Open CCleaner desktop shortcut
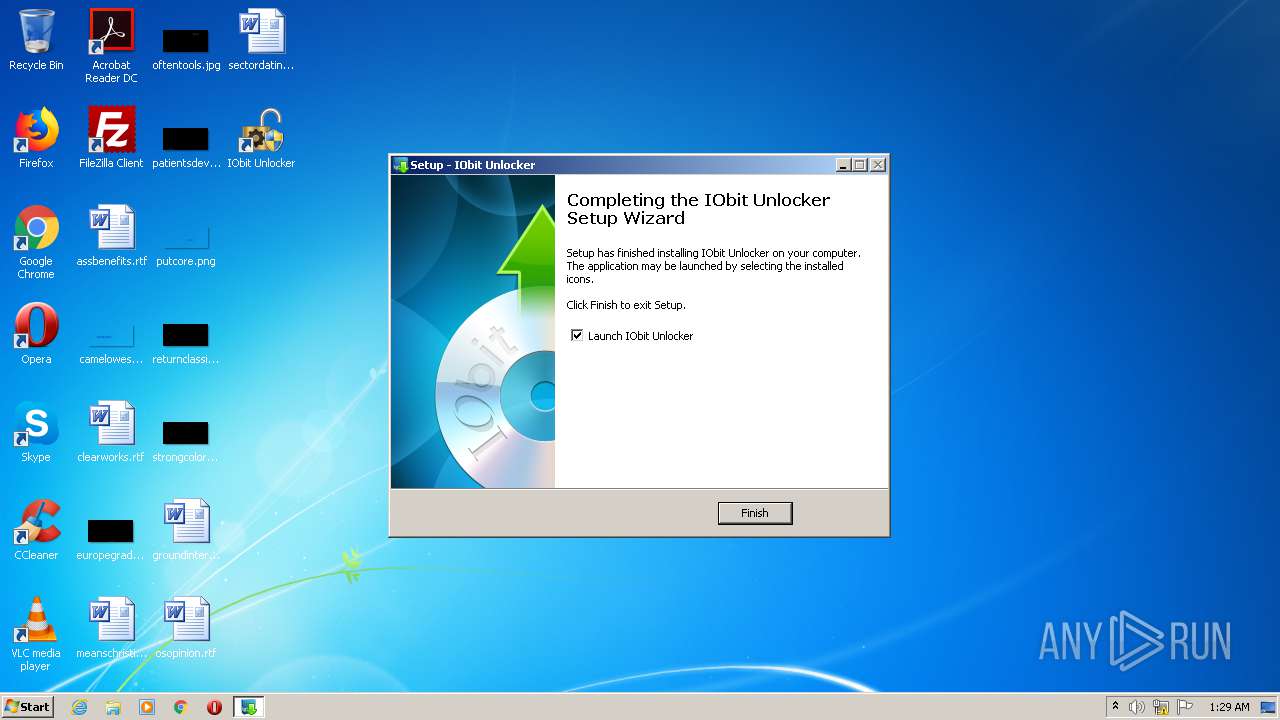The image size is (1280, 720). (36, 530)
